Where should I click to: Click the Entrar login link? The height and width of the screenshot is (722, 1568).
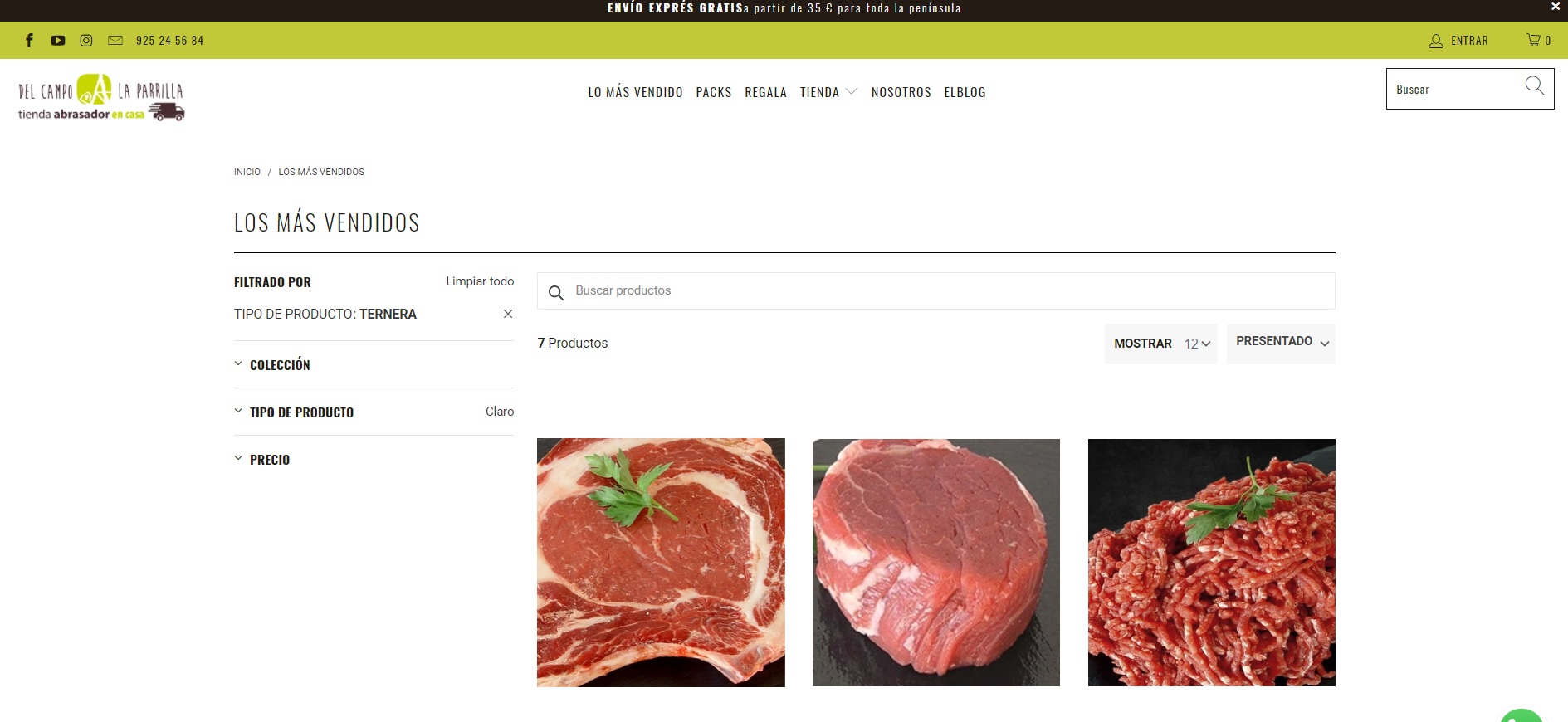1458,40
